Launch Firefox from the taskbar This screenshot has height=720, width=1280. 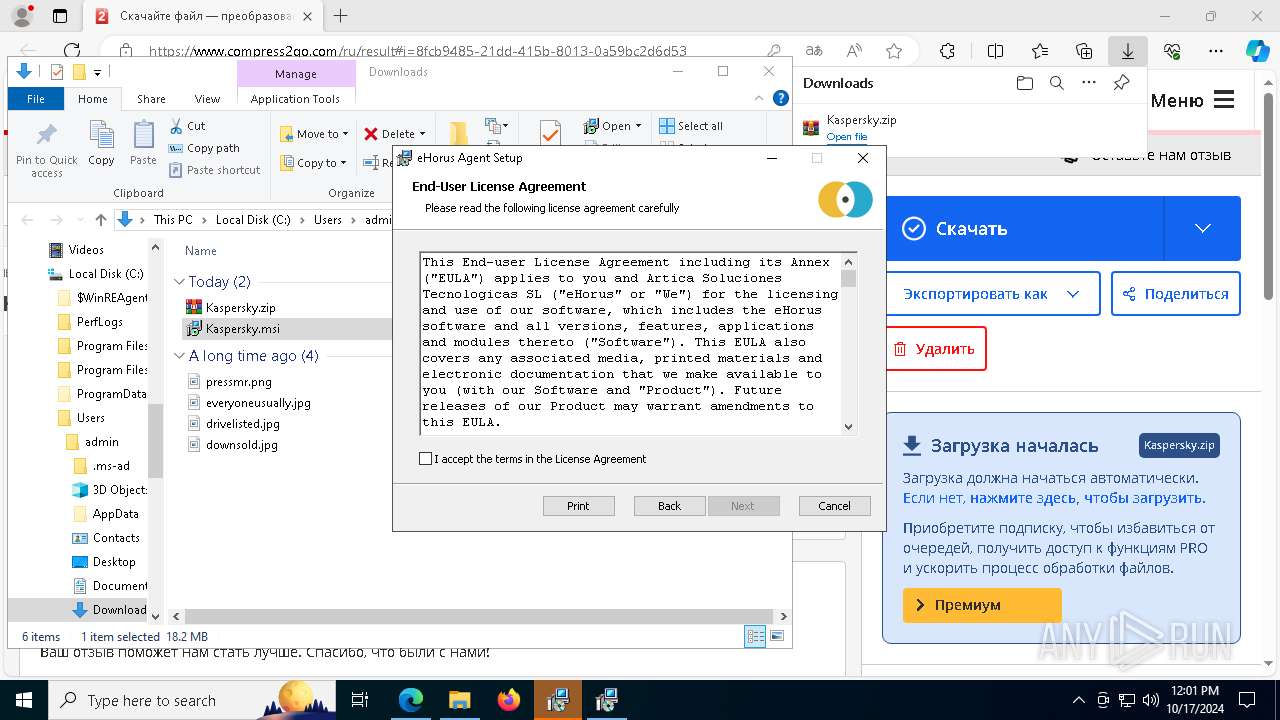click(508, 700)
